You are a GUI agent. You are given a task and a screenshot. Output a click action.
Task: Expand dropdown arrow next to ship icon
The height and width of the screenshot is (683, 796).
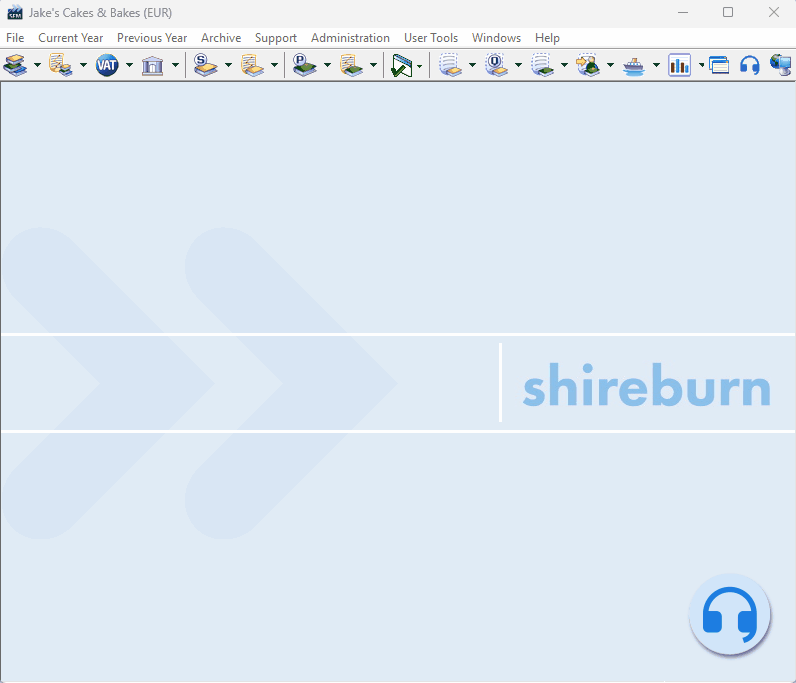tap(656, 65)
